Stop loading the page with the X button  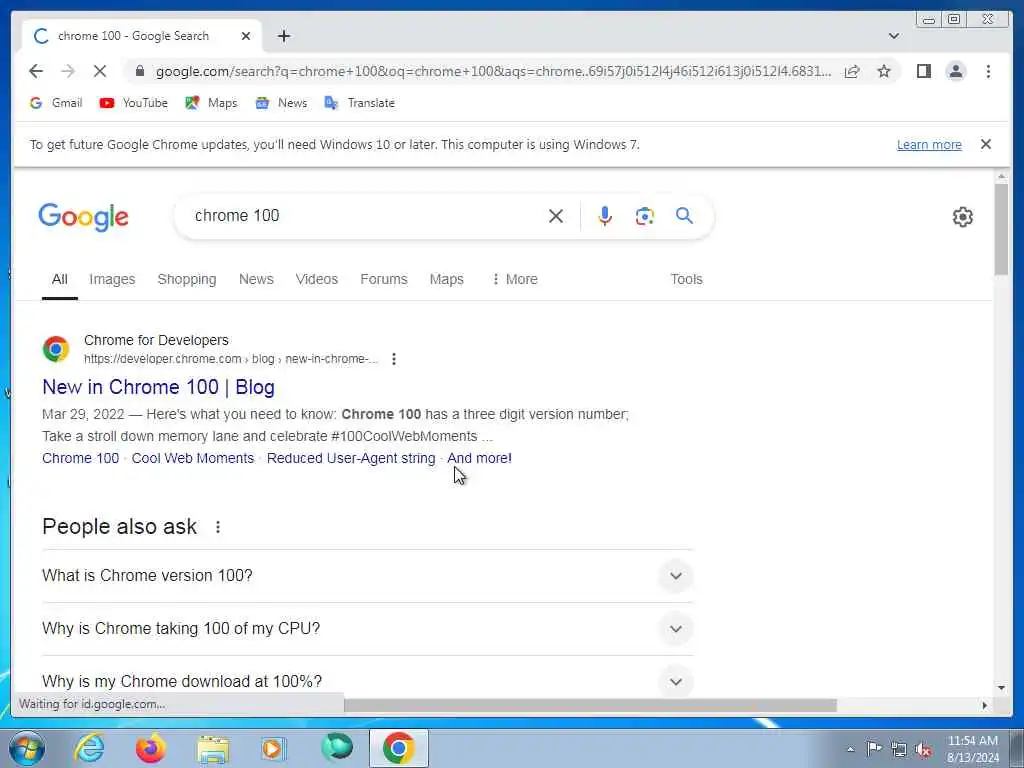coord(100,71)
